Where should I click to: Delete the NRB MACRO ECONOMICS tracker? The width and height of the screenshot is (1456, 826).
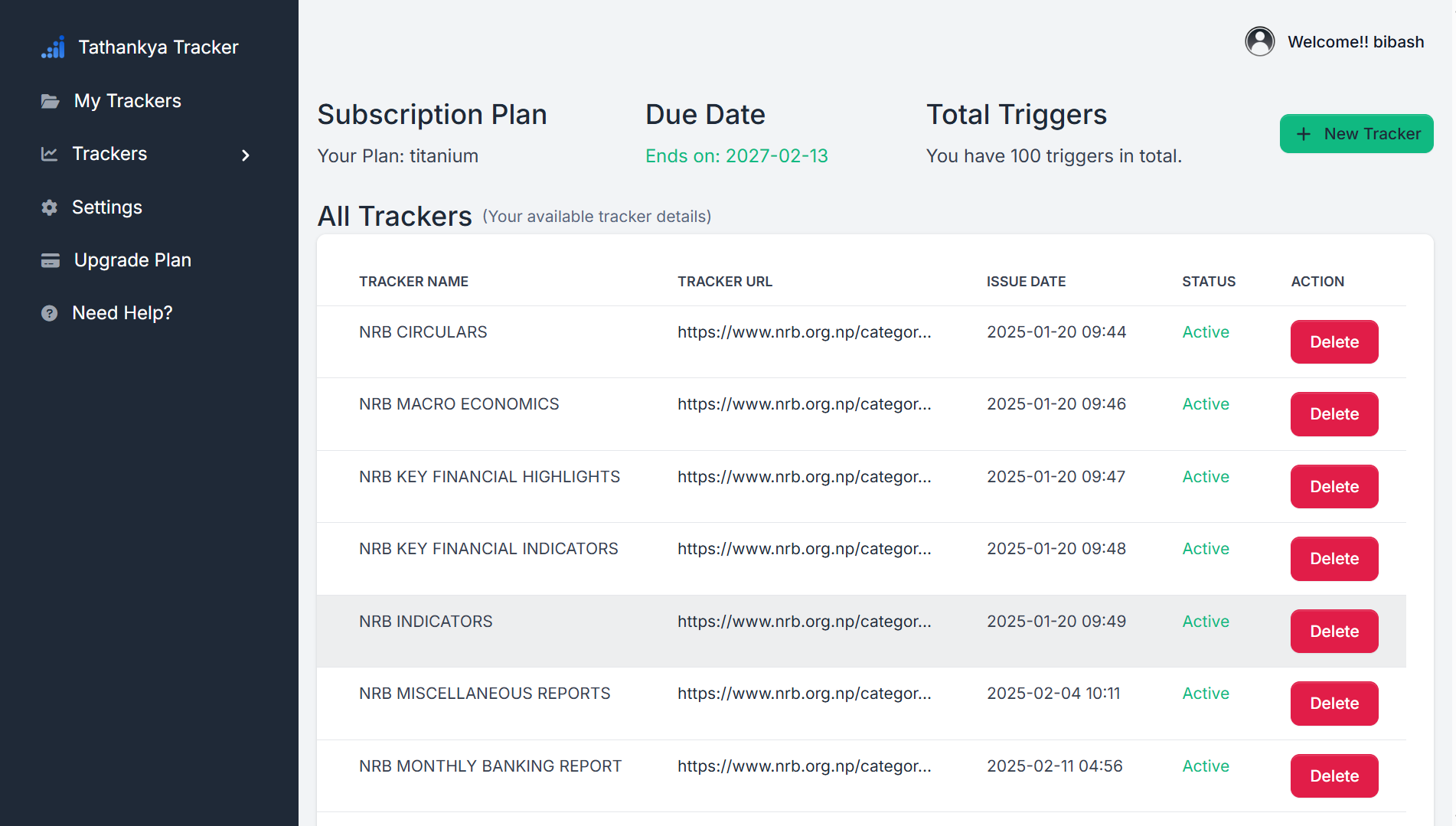tap(1334, 413)
